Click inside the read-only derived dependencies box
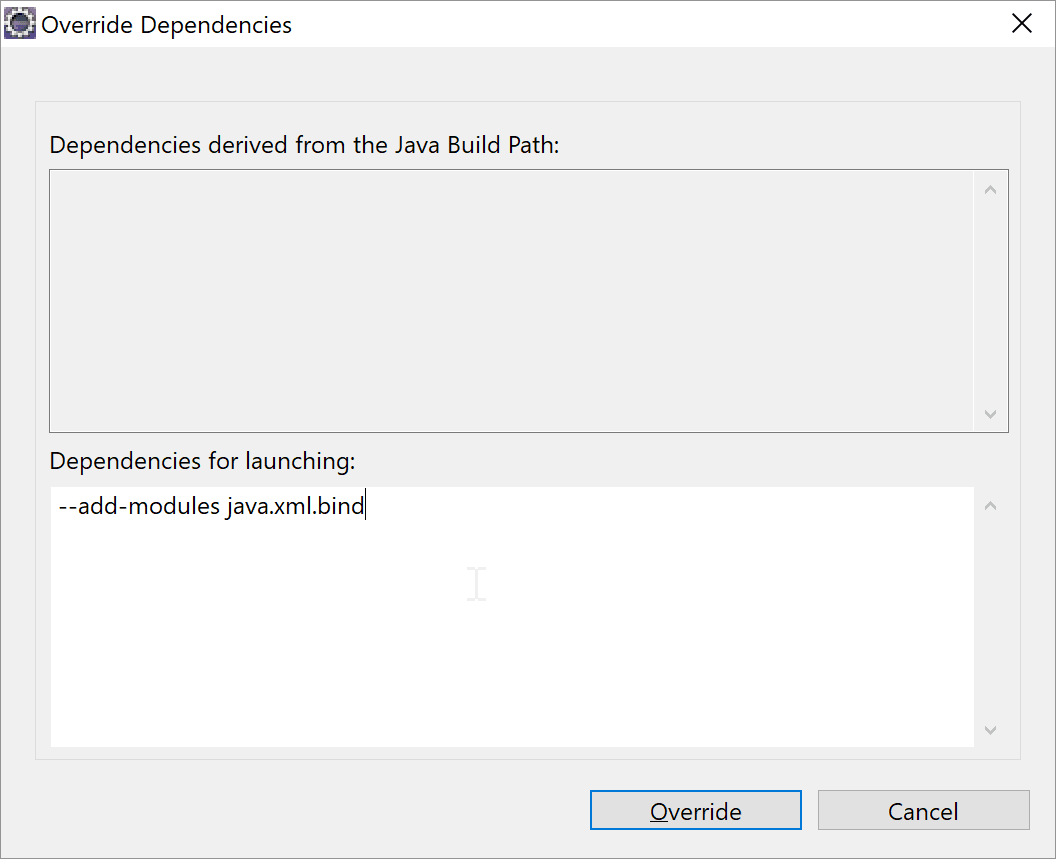 click(x=512, y=300)
